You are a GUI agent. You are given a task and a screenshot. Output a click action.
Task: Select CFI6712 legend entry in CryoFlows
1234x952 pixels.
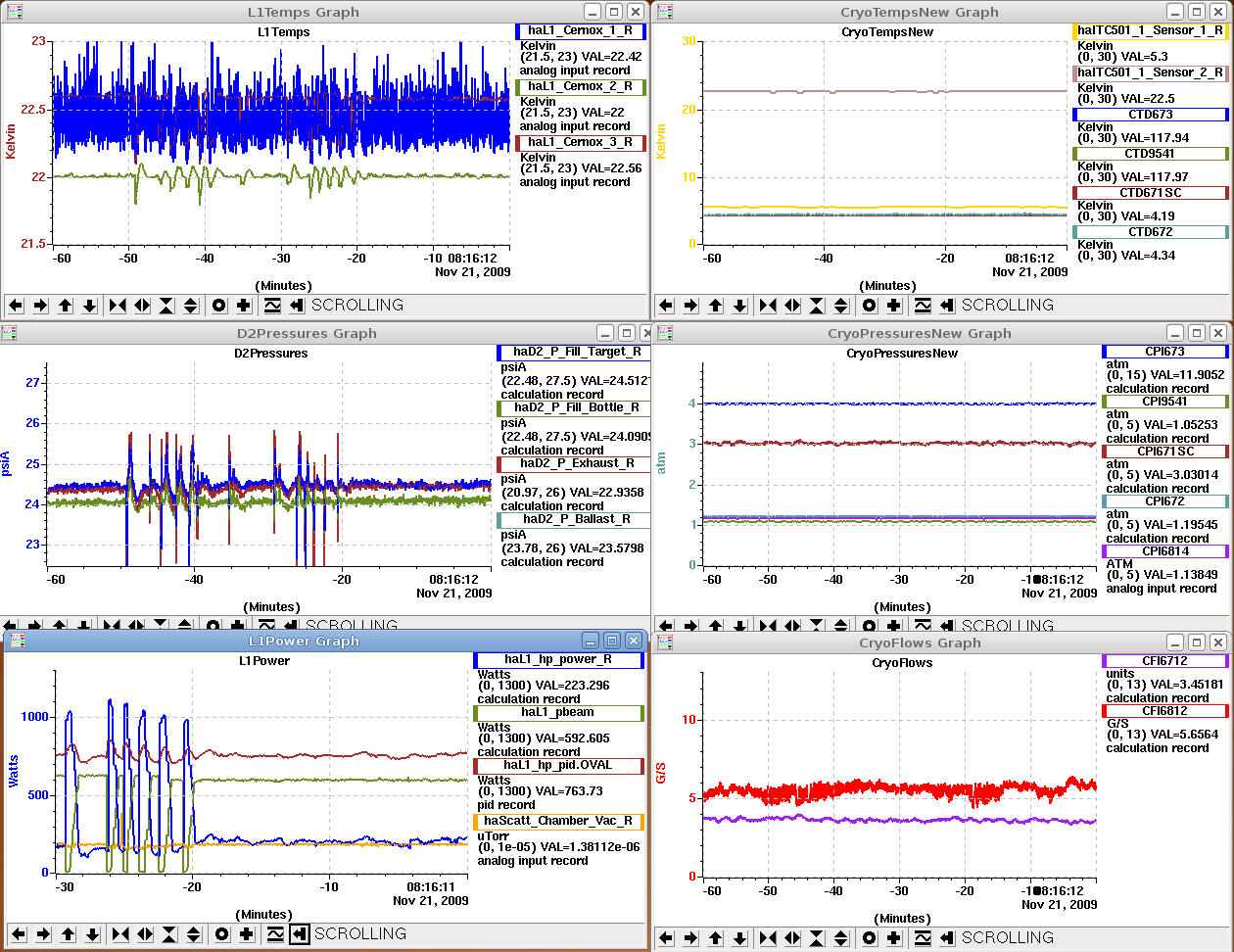point(1164,661)
